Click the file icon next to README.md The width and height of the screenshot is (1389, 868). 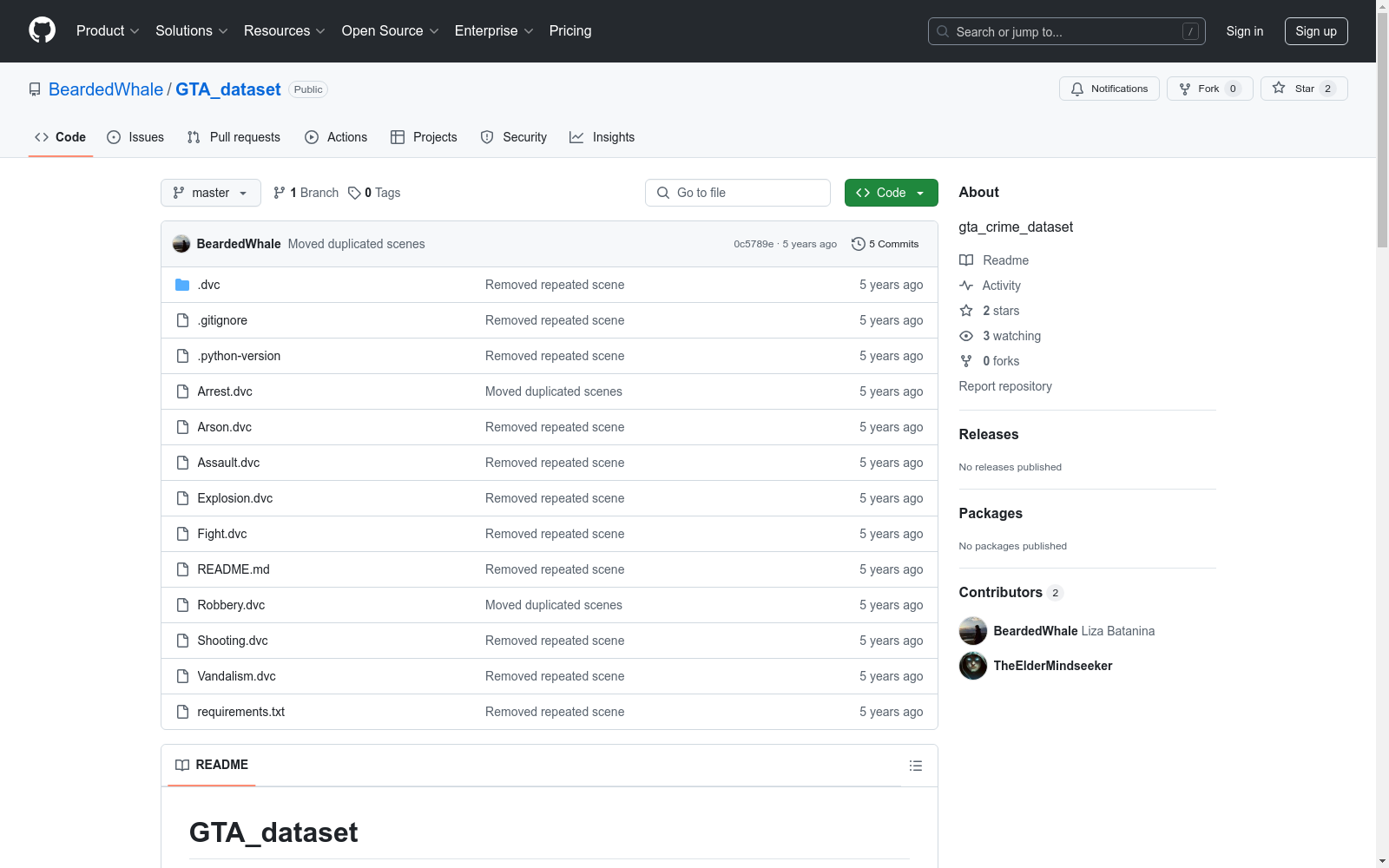pos(182,569)
